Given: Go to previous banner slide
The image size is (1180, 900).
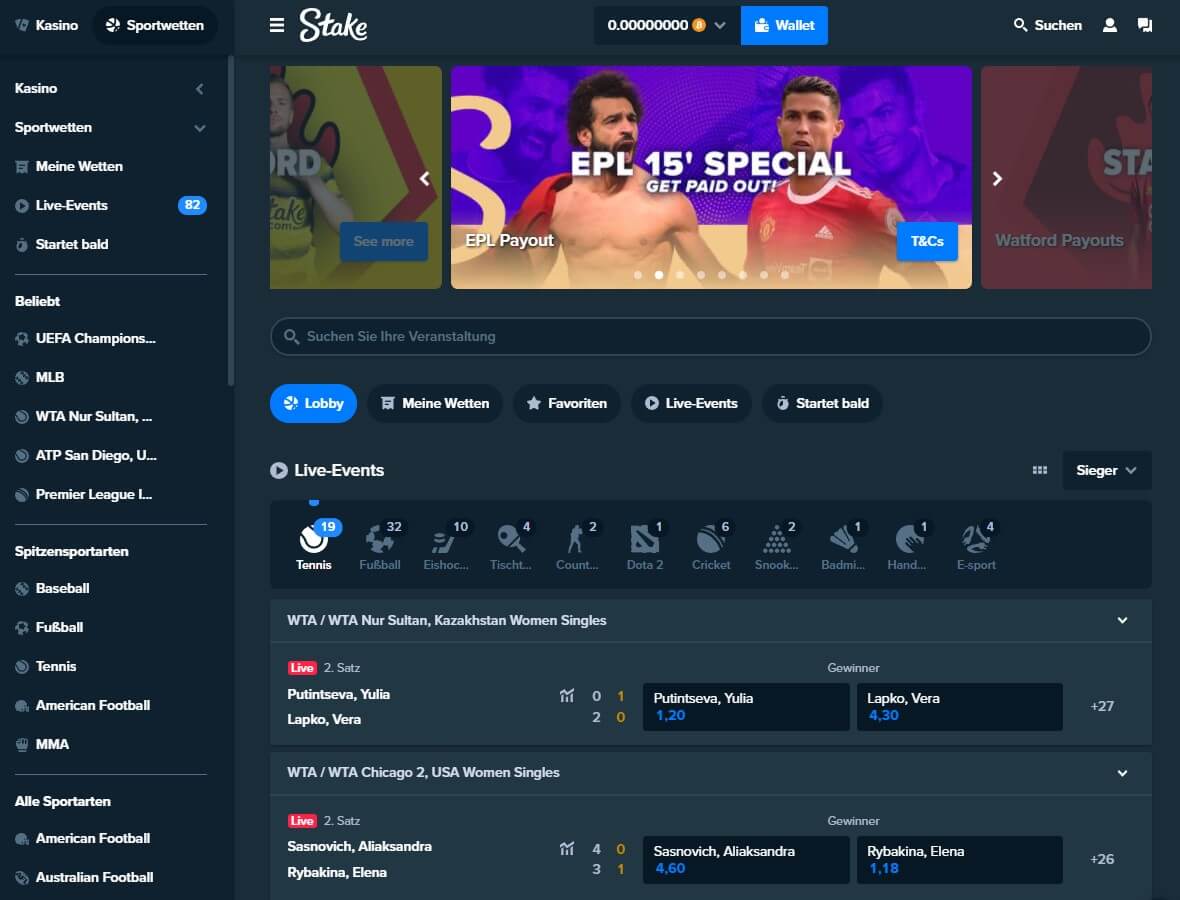Looking at the screenshot, I should pyautogui.click(x=424, y=178).
